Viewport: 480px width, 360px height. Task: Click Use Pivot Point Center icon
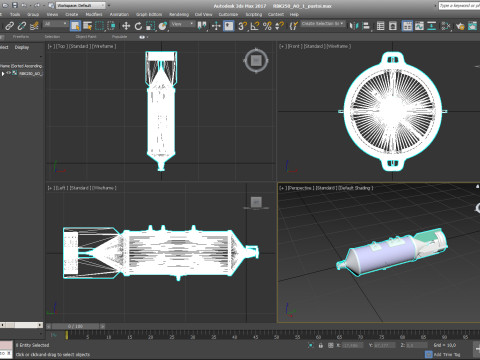(x=202, y=26)
